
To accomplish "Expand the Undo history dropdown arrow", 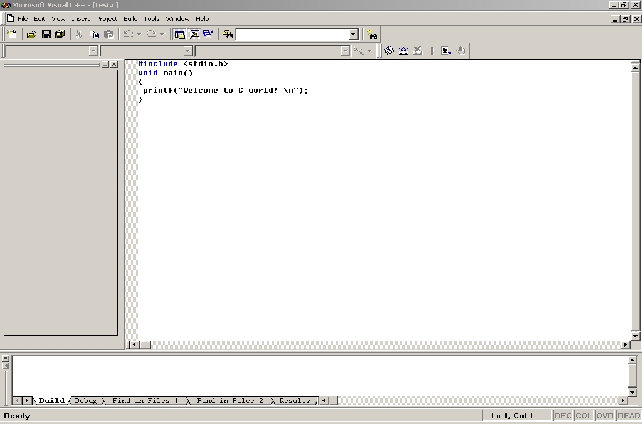I will (x=139, y=34).
